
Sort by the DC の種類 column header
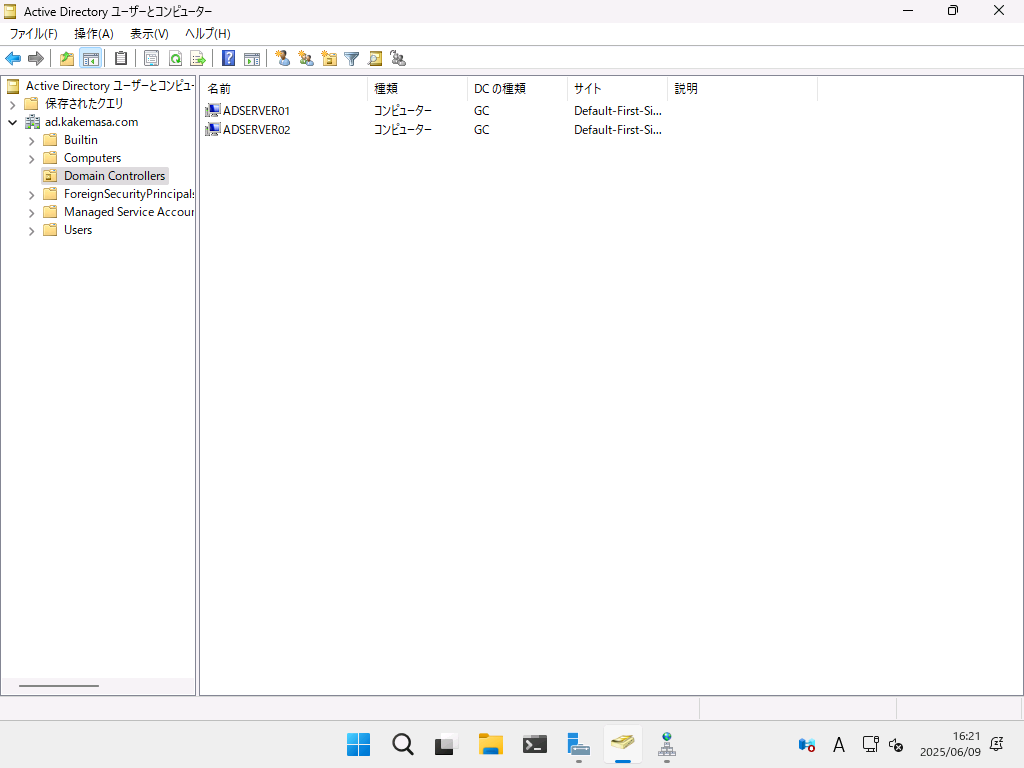tap(518, 89)
